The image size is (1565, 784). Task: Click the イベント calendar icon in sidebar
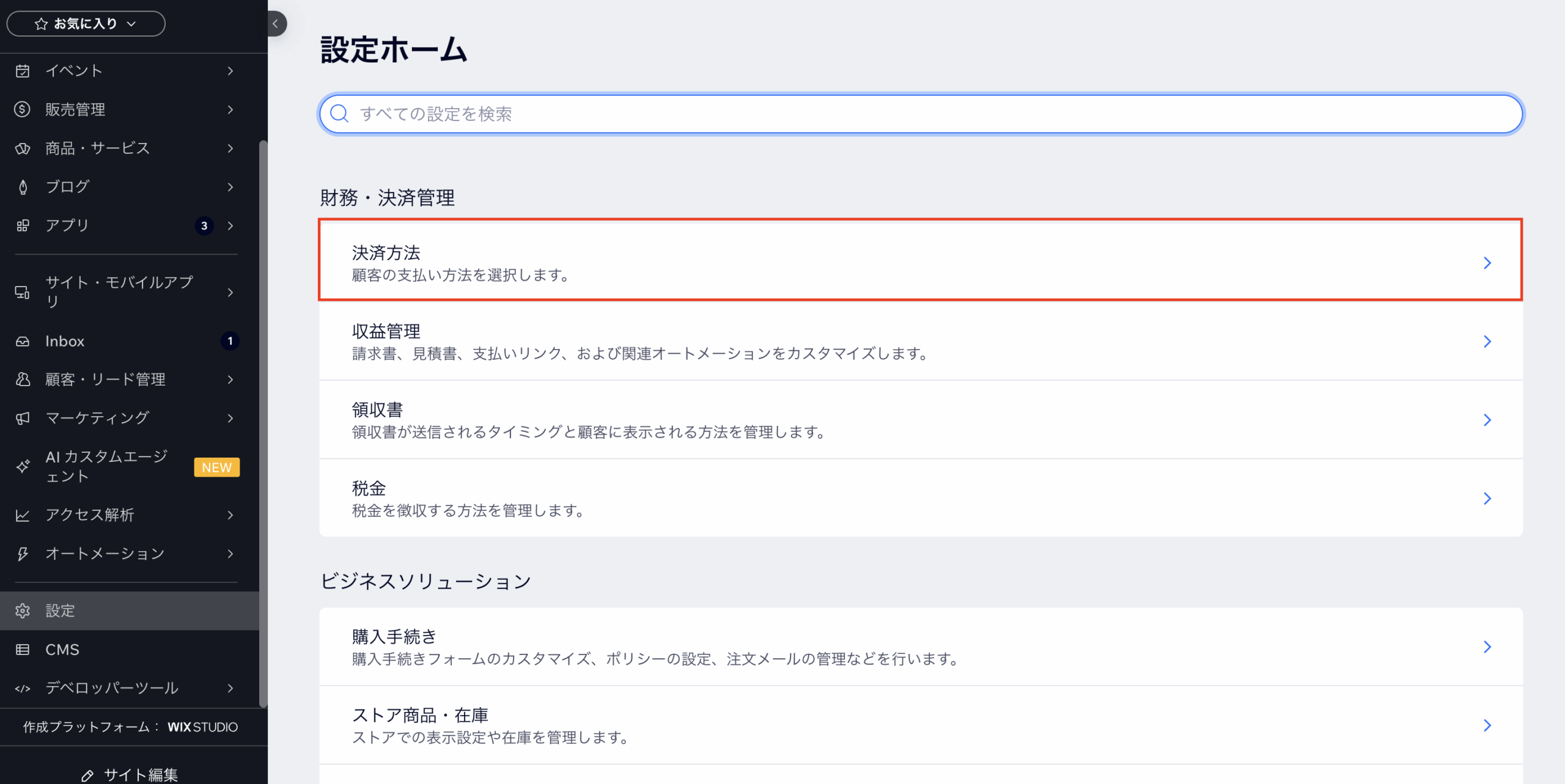[x=23, y=71]
